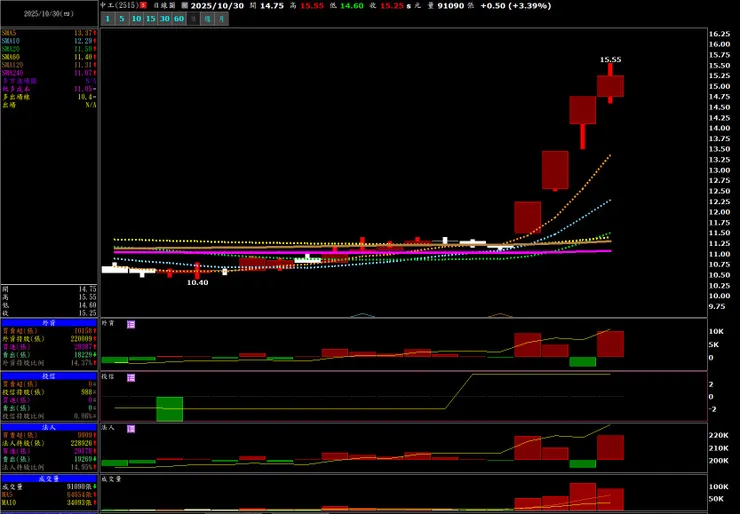Click the blue 成交量 panel header
740x514 pixels.
49,479
